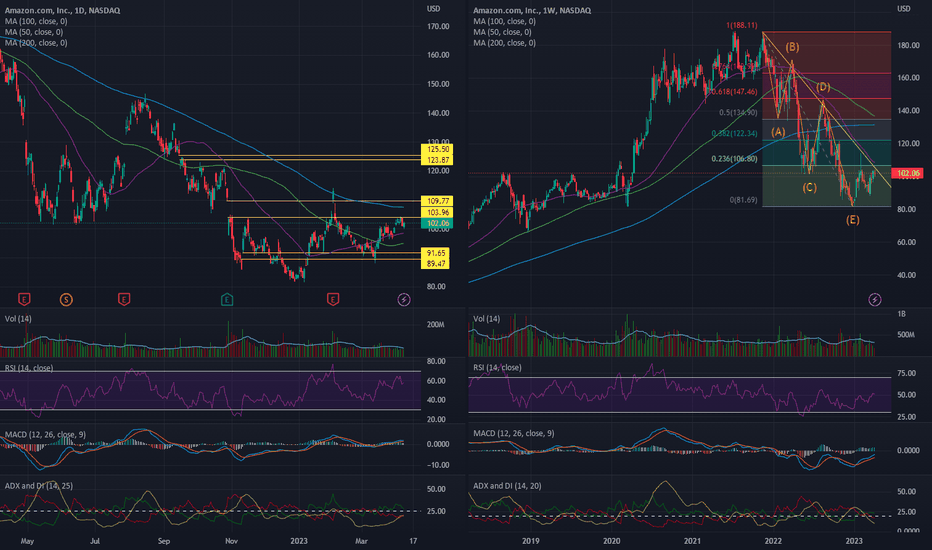Click the purple lightning icon on the daily chart
932x550 pixels.
coord(404,299)
